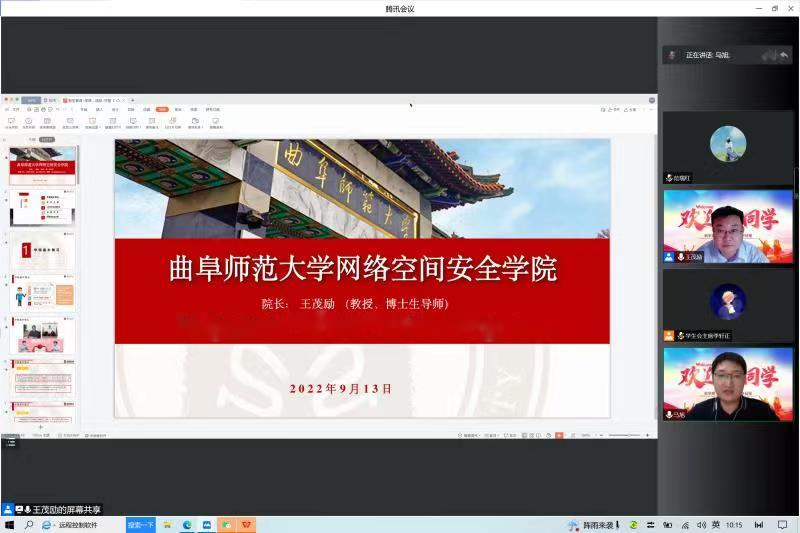Open the WPS app on the taskbar
This screenshot has width=800, height=533.
pyautogui.click(x=246, y=525)
